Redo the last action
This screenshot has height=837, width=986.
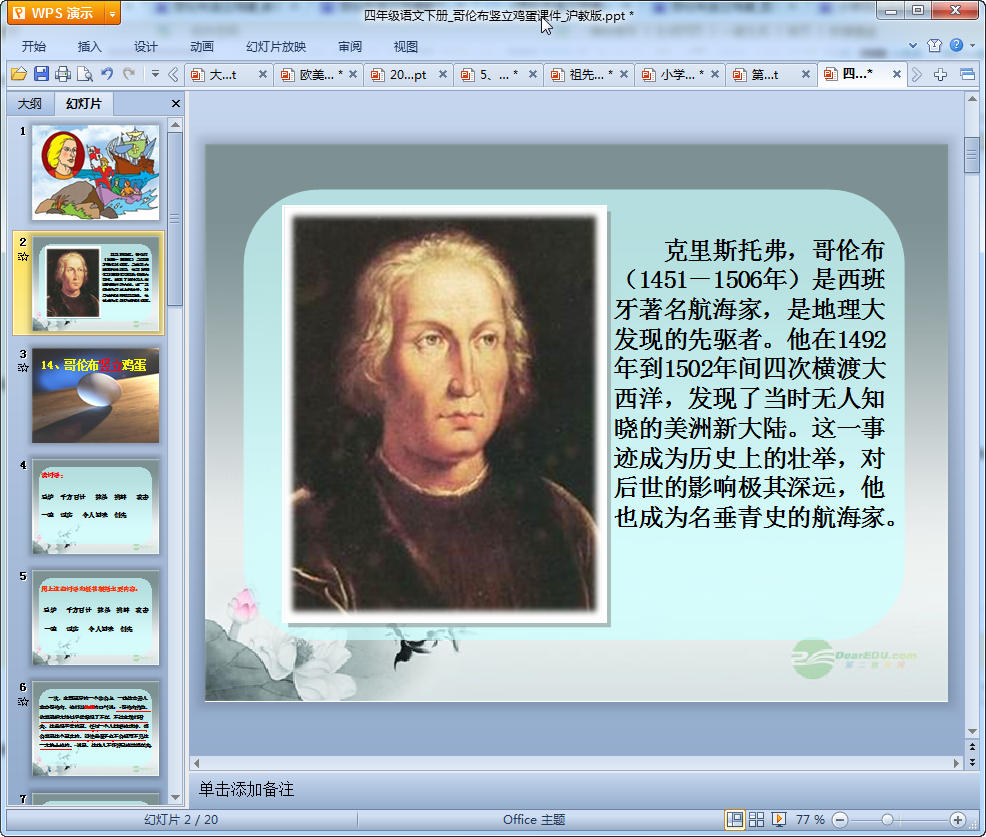(129, 74)
